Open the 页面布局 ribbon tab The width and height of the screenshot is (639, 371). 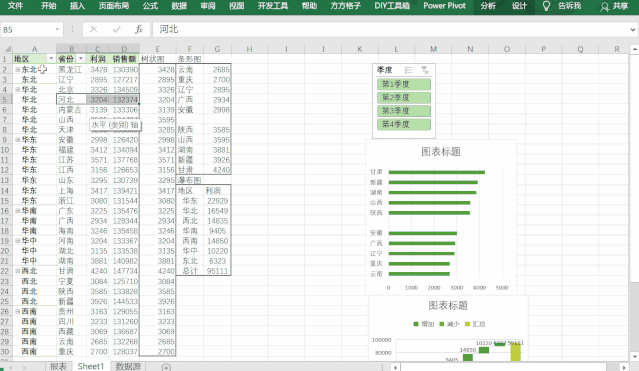point(114,6)
